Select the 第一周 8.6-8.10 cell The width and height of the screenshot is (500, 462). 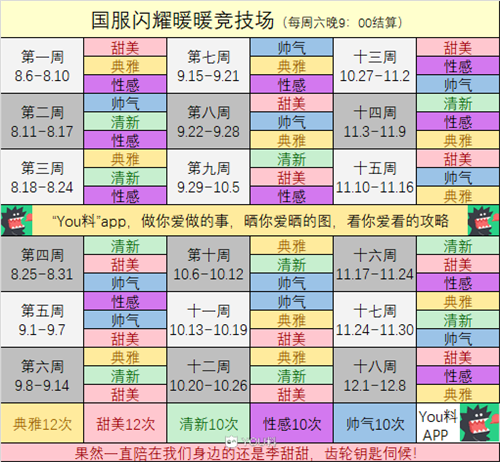(x=42, y=65)
